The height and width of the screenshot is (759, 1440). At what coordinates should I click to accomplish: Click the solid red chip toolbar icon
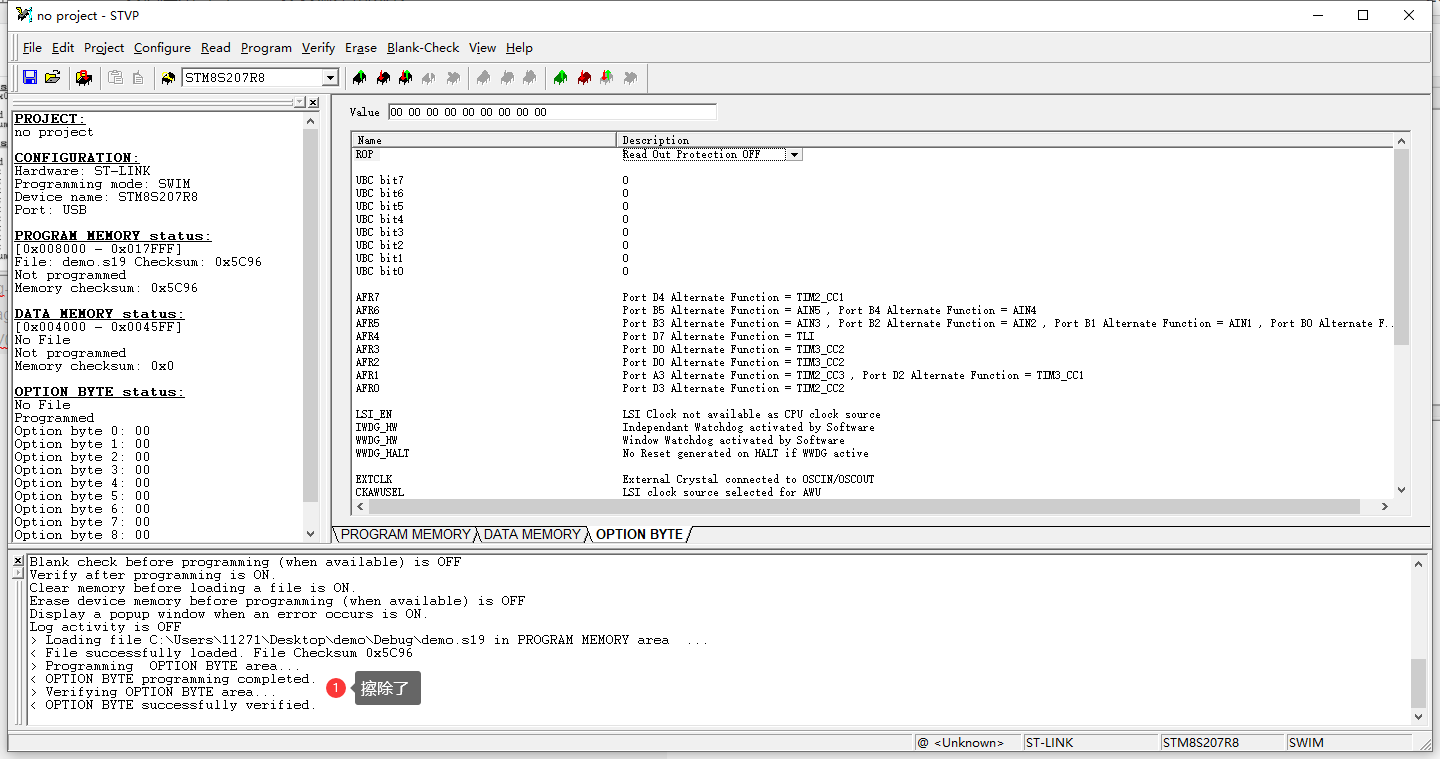pyautogui.click(x=584, y=78)
